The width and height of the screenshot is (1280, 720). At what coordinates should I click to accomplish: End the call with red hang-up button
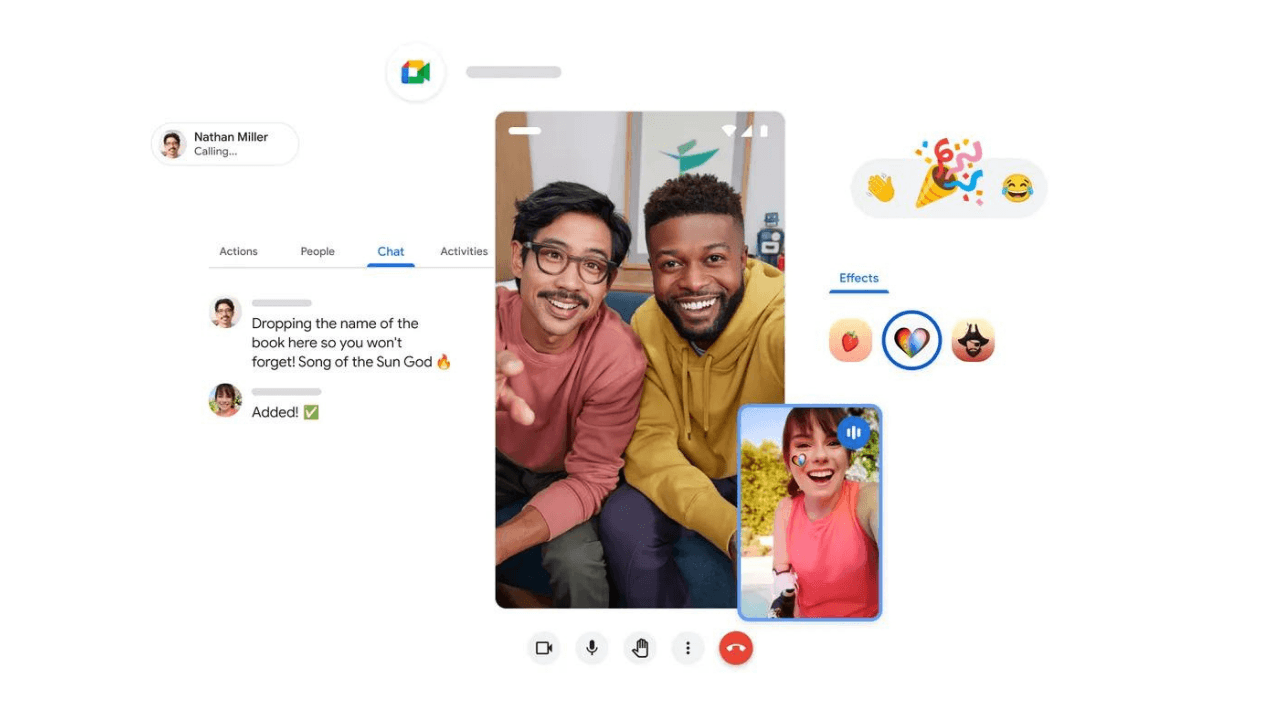[736, 648]
